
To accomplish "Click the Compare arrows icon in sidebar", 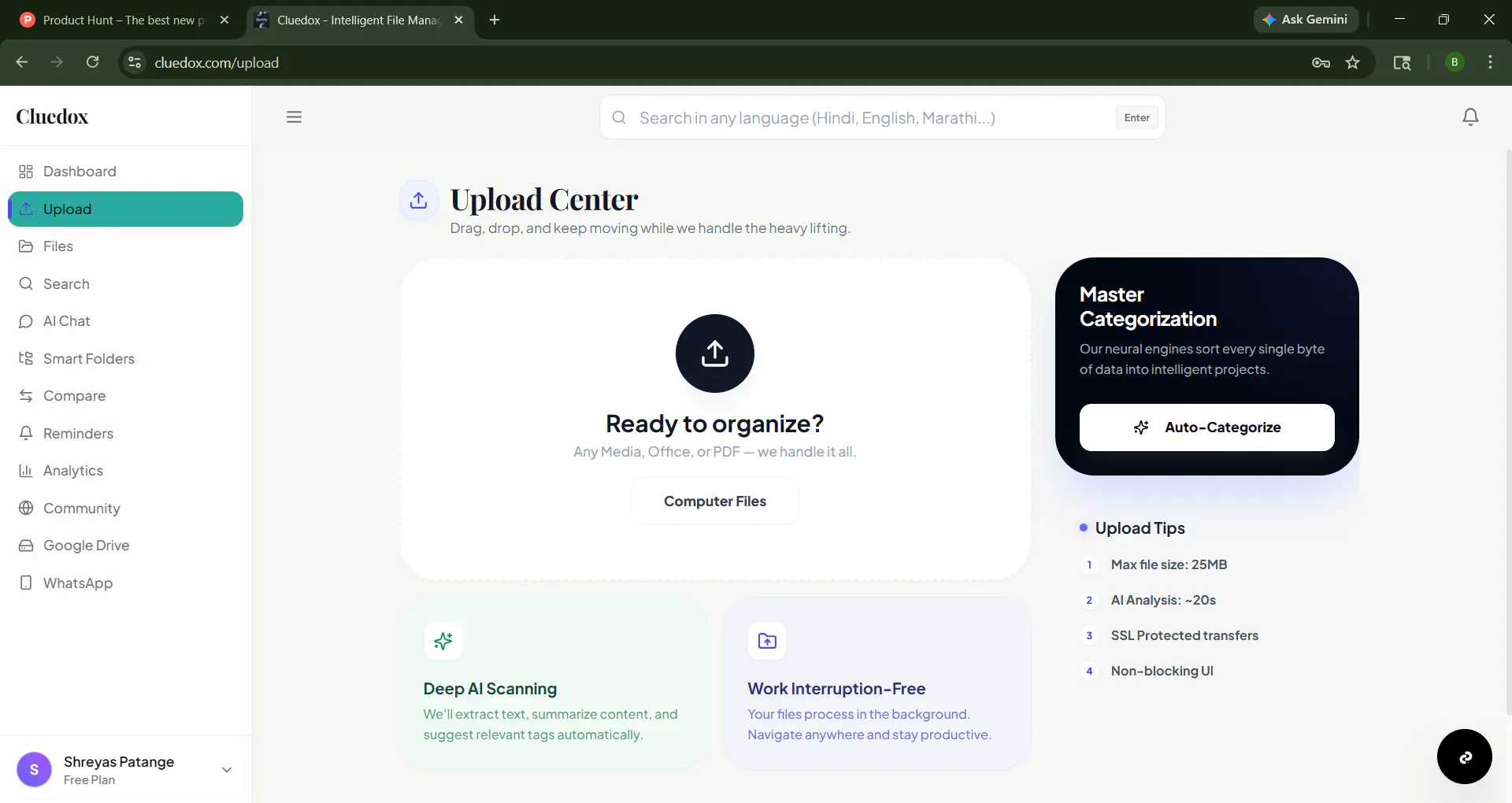I will click(x=26, y=396).
